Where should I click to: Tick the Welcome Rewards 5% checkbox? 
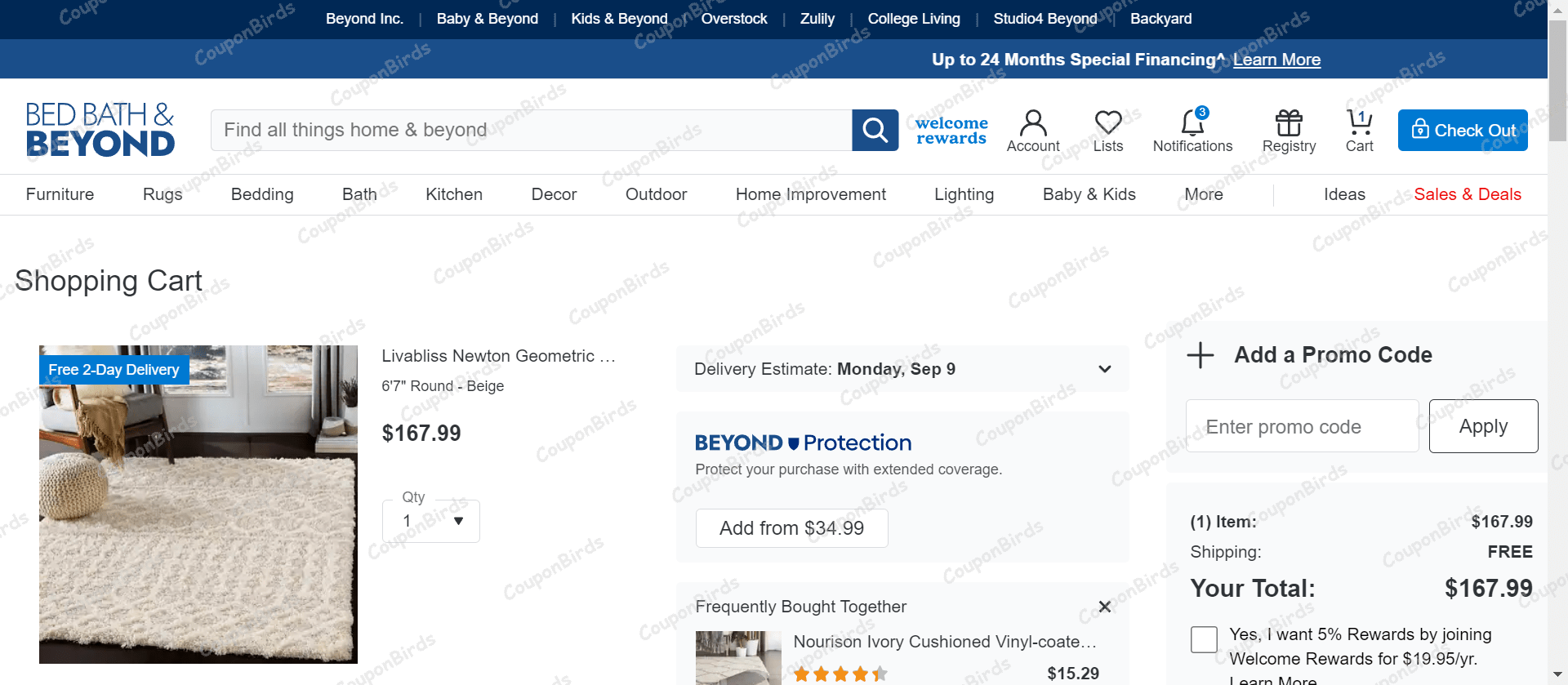[1204, 639]
